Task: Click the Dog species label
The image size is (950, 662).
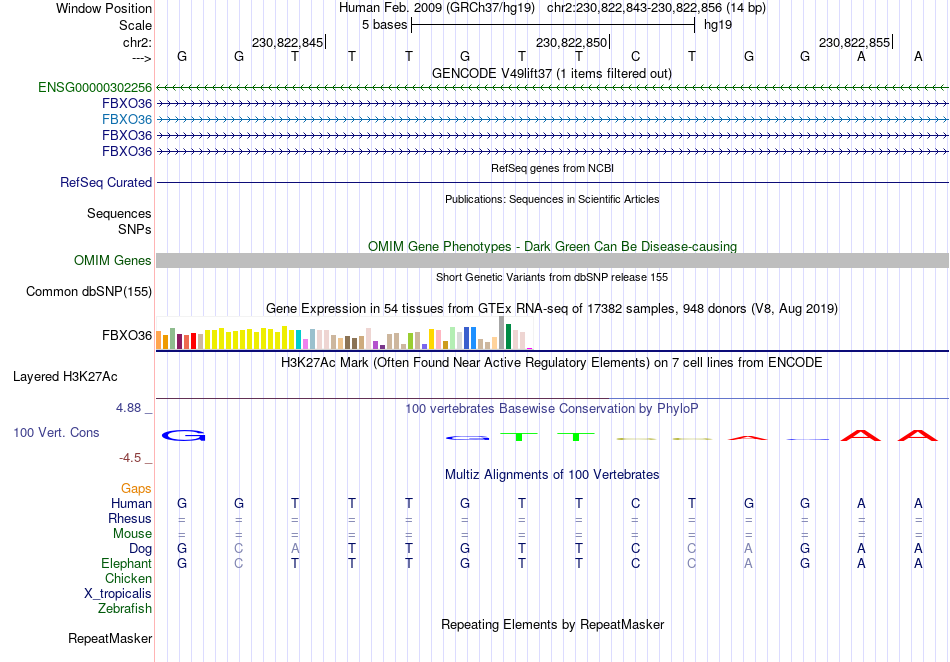Action: (x=140, y=549)
